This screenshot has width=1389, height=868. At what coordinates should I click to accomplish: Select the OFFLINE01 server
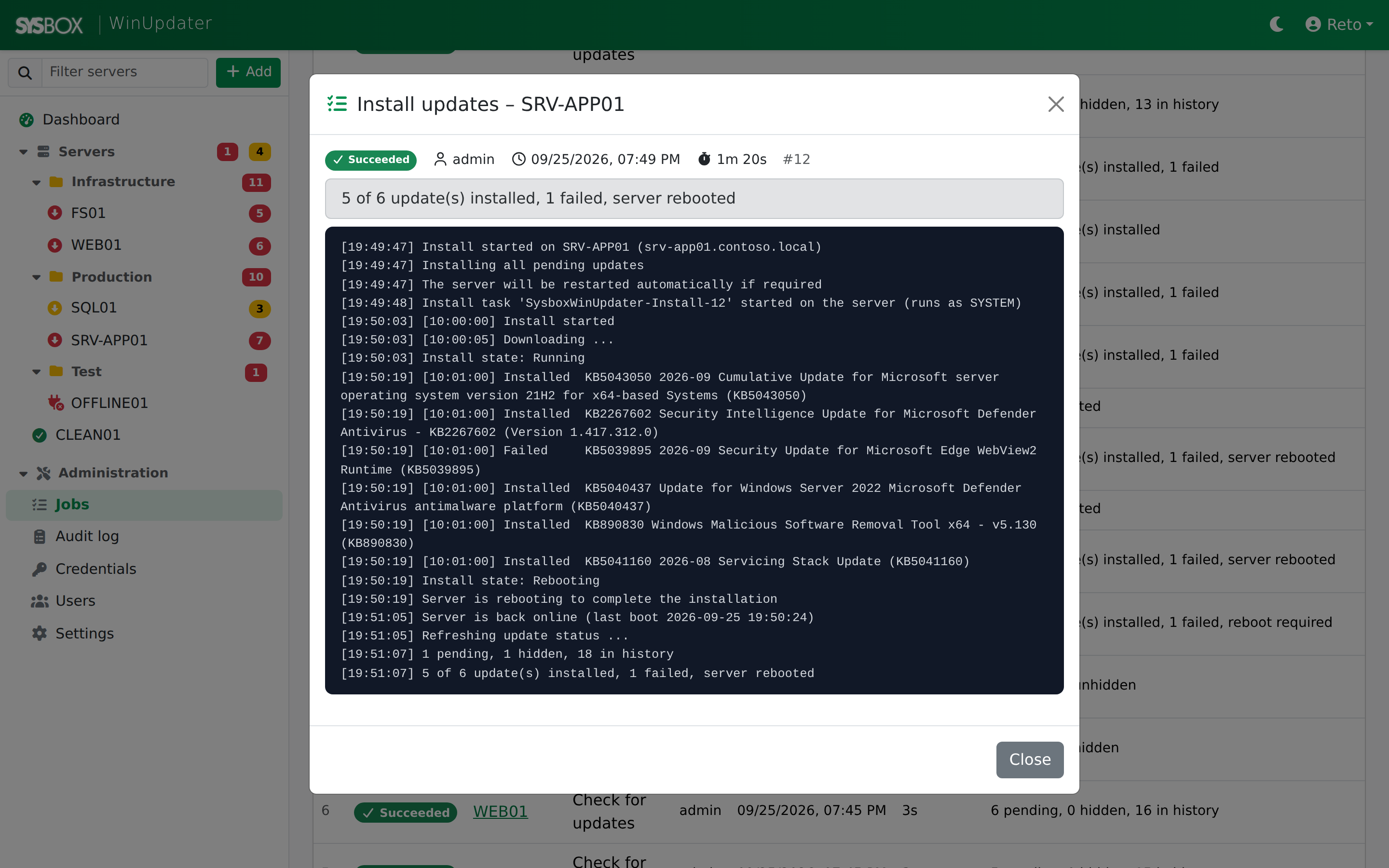coord(109,404)
